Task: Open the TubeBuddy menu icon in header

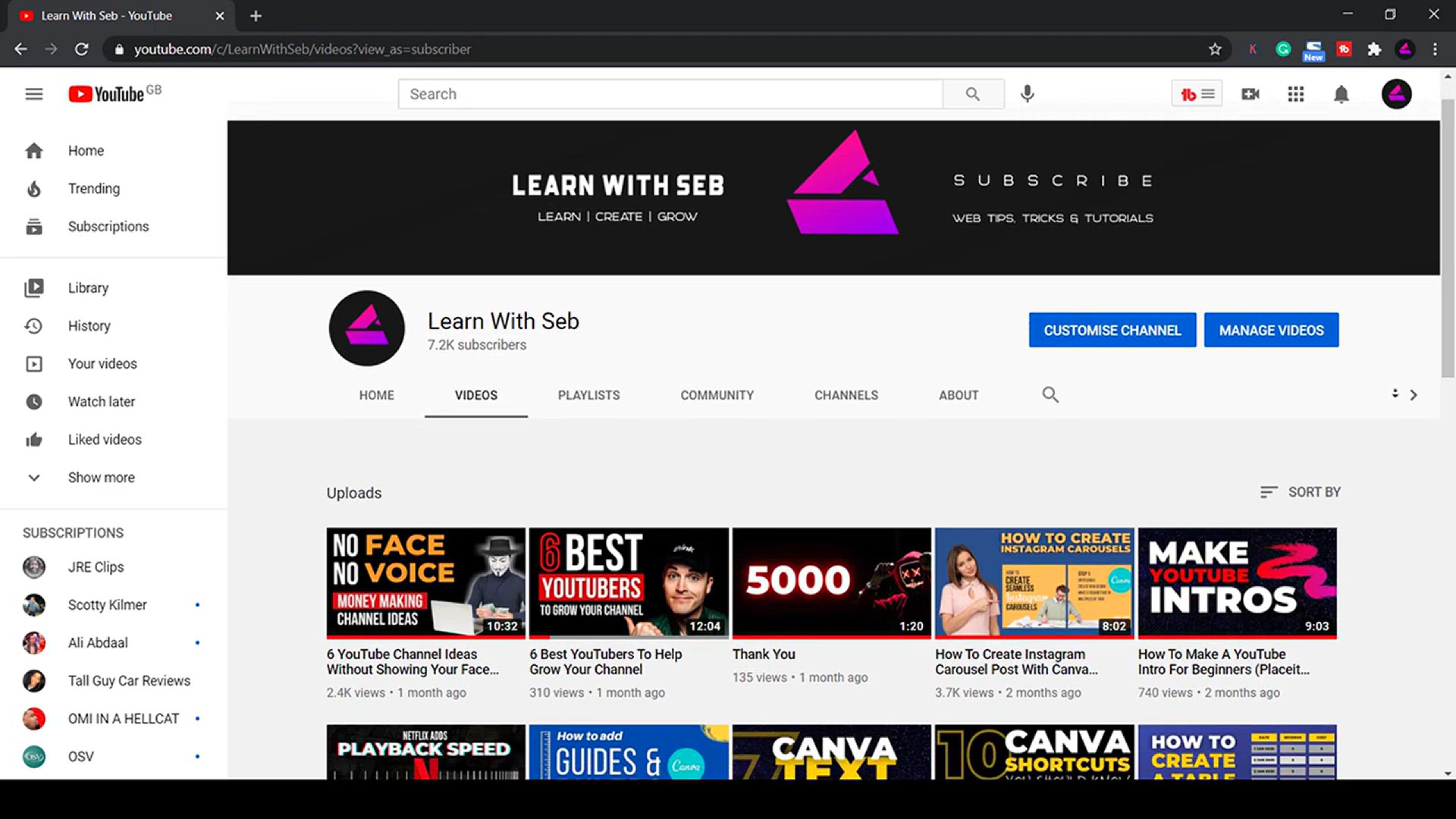Action: 1197,94
